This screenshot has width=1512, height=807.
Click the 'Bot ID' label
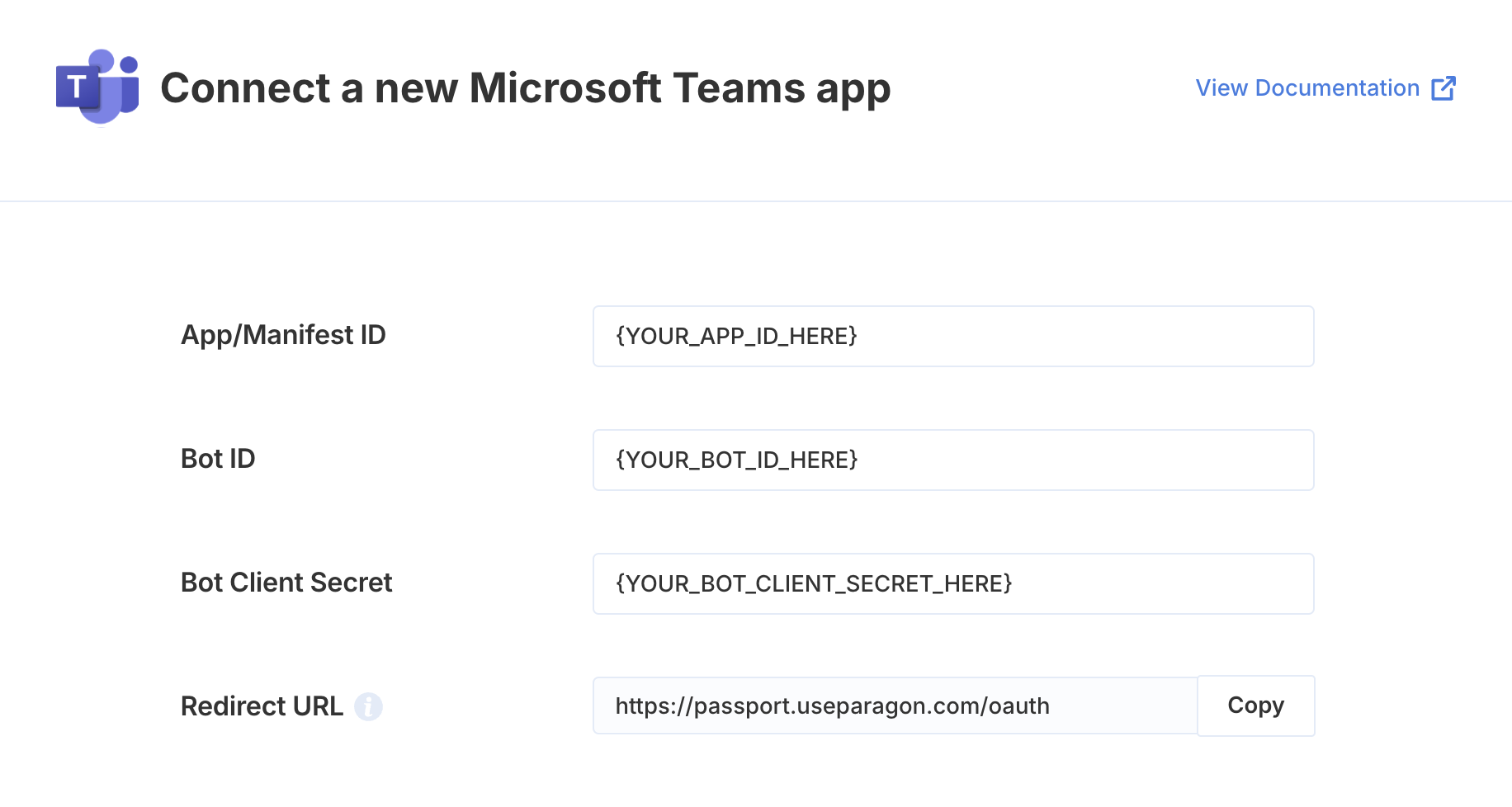218,459
